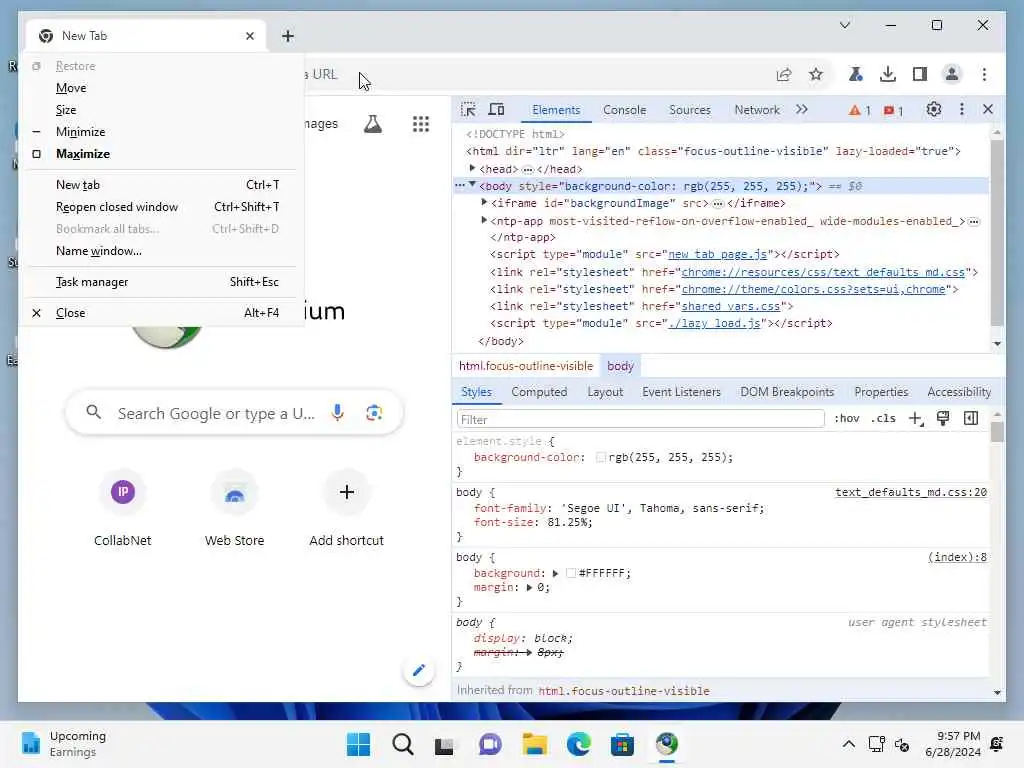Image resolution: width=1024 pixels, height=768 pixels.
Task: Select Reopen closed window menu entry
Action: (x=163, y=207)
